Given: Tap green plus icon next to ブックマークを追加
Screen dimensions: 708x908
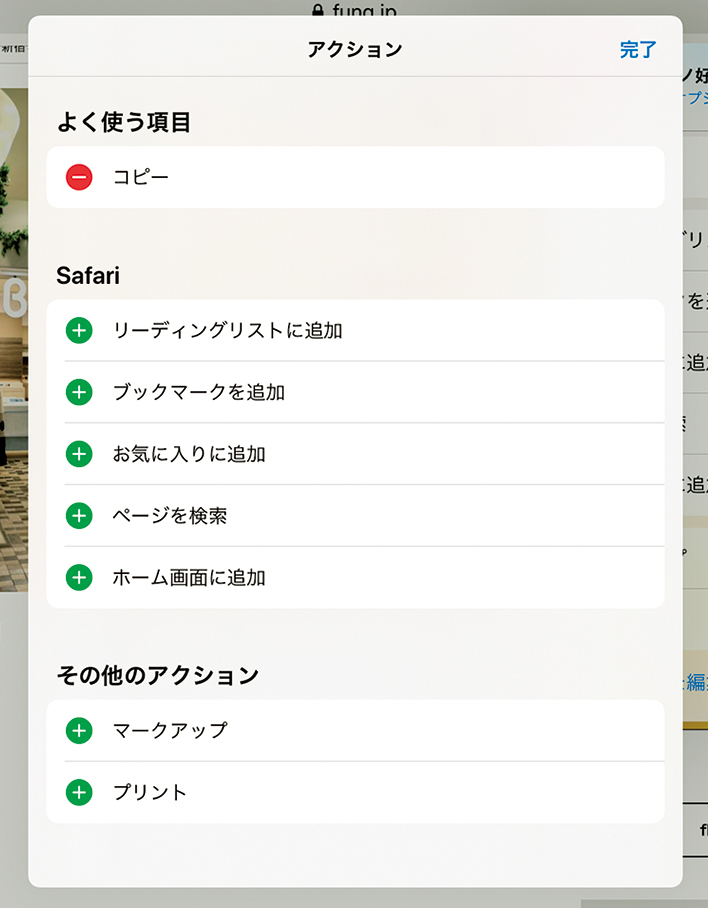Looking at the screenshot, I should tap(79, 392).
